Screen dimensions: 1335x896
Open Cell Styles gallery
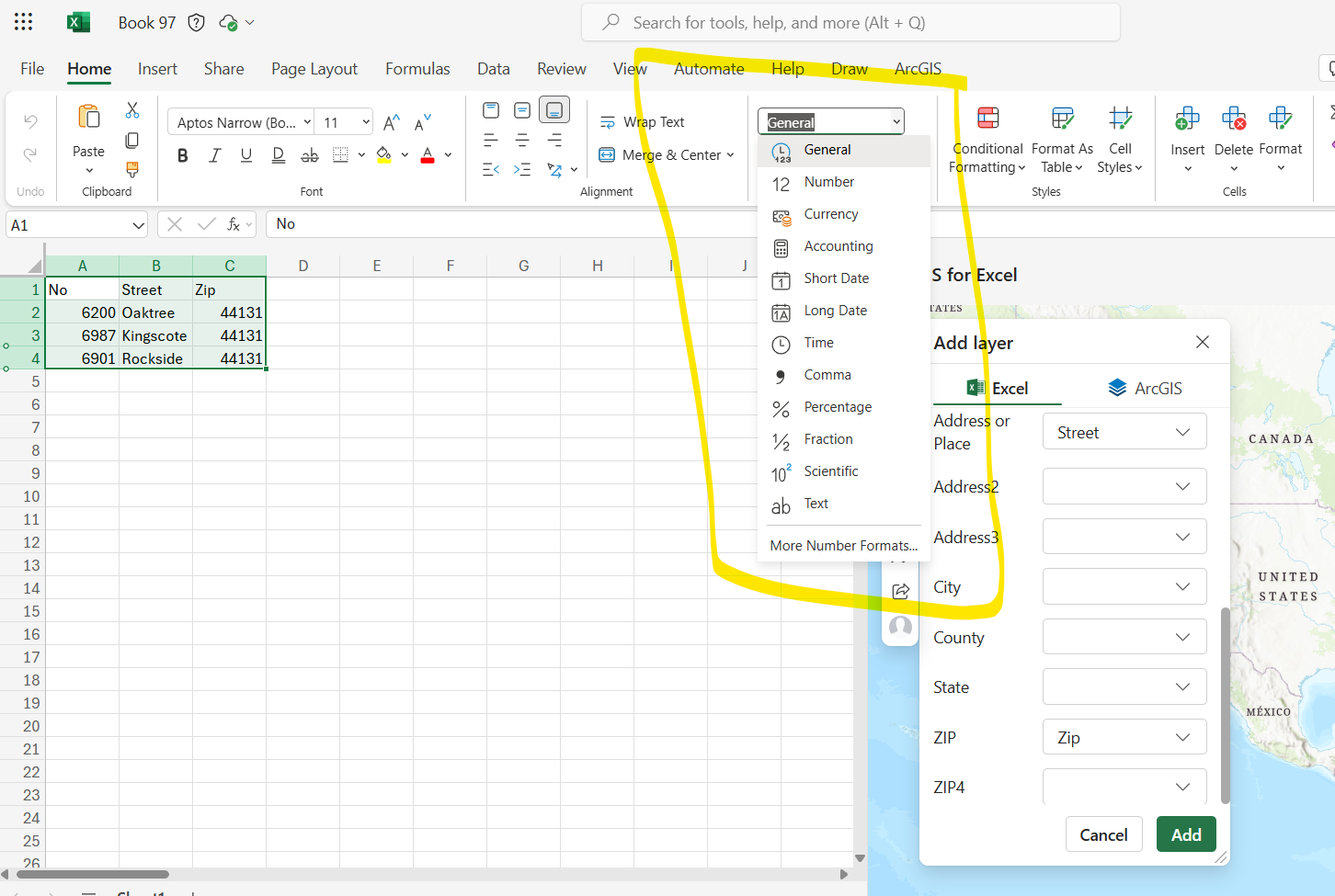coord(1120,119)
